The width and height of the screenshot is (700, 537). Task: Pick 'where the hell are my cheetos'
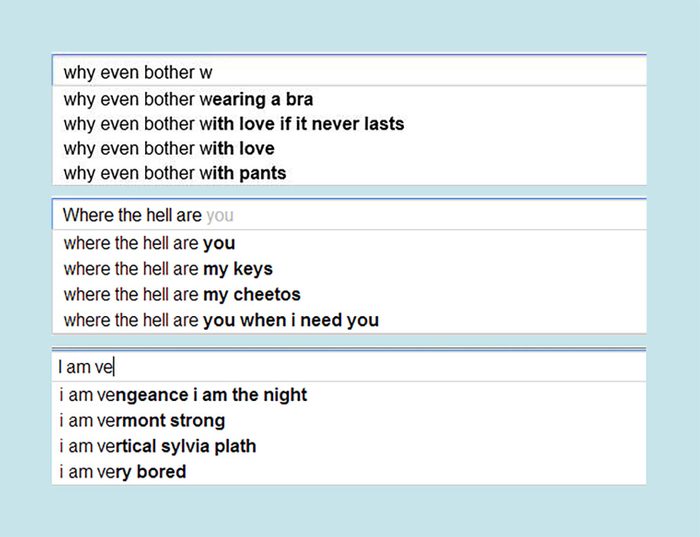(181, 295)
